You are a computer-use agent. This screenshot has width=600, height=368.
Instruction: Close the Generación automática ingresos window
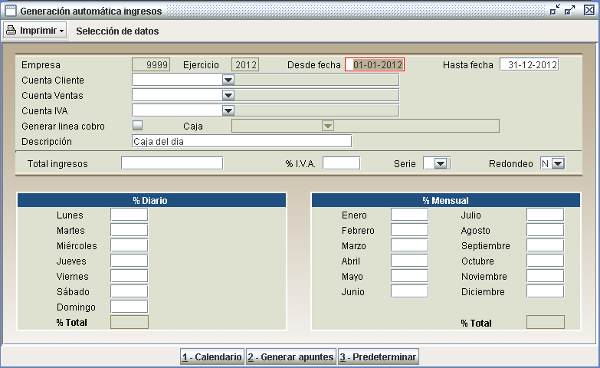[589, 10]
